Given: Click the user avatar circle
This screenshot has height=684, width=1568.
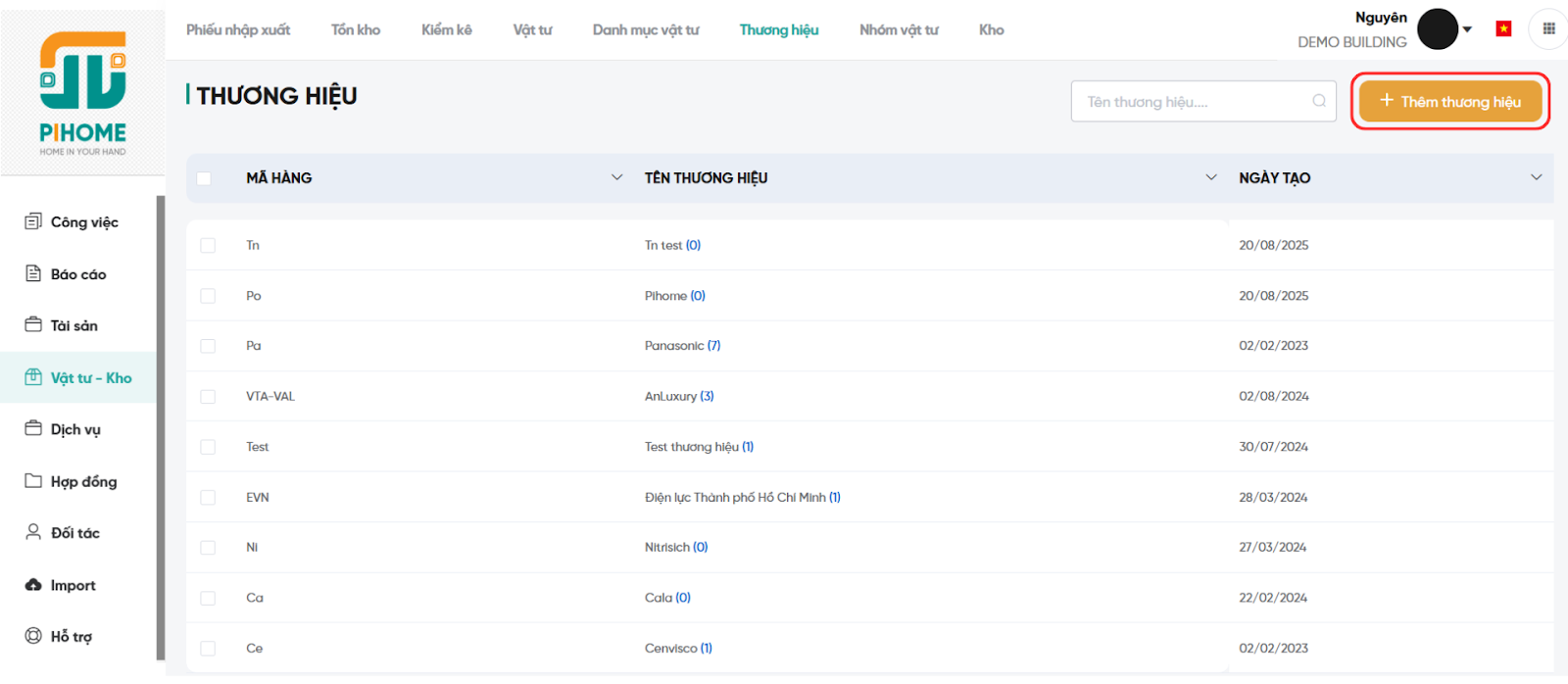Looking at the screenshot, I should [x=1438, y=29].
